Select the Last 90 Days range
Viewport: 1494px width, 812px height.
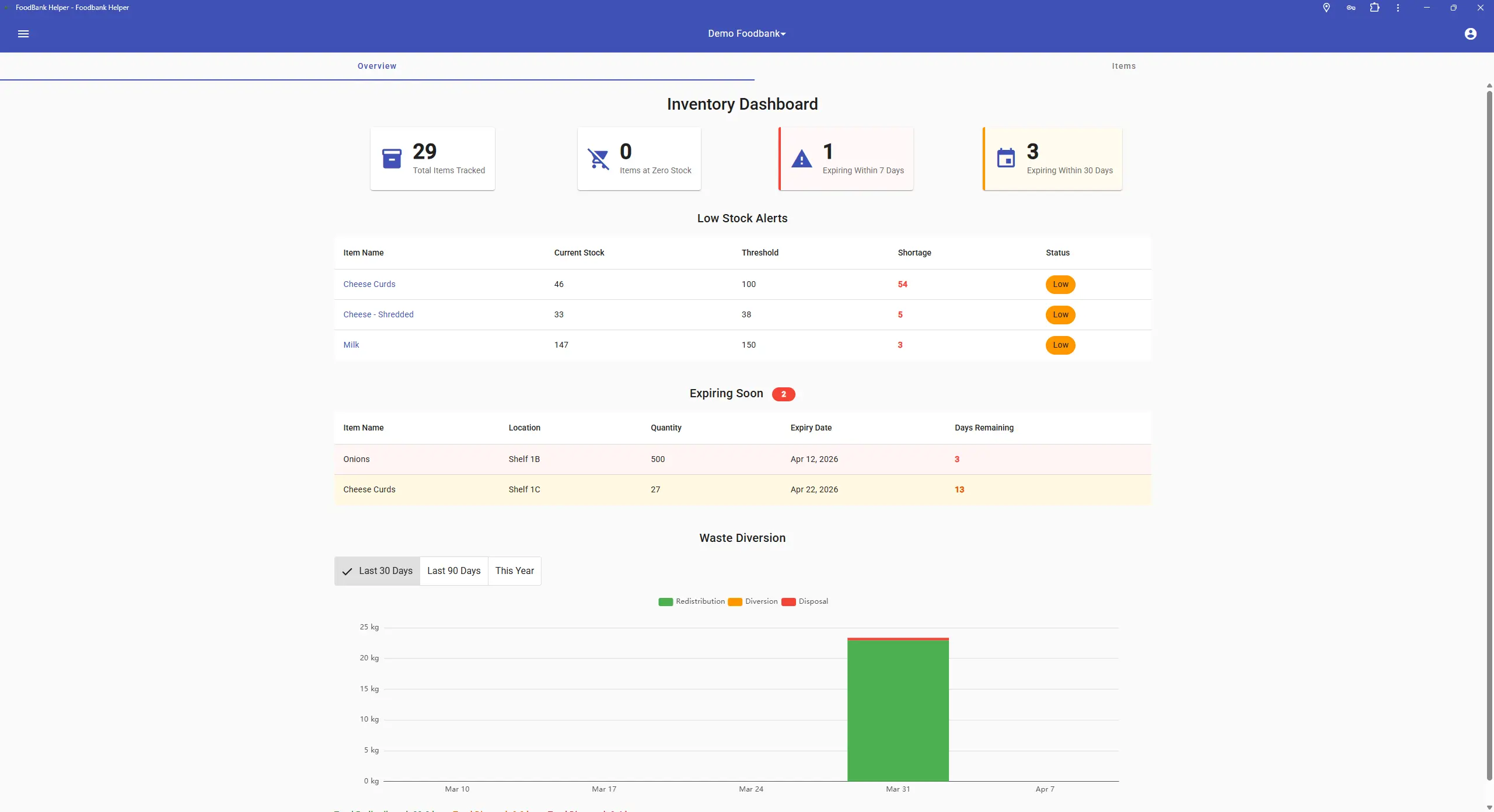coord(453,570)
